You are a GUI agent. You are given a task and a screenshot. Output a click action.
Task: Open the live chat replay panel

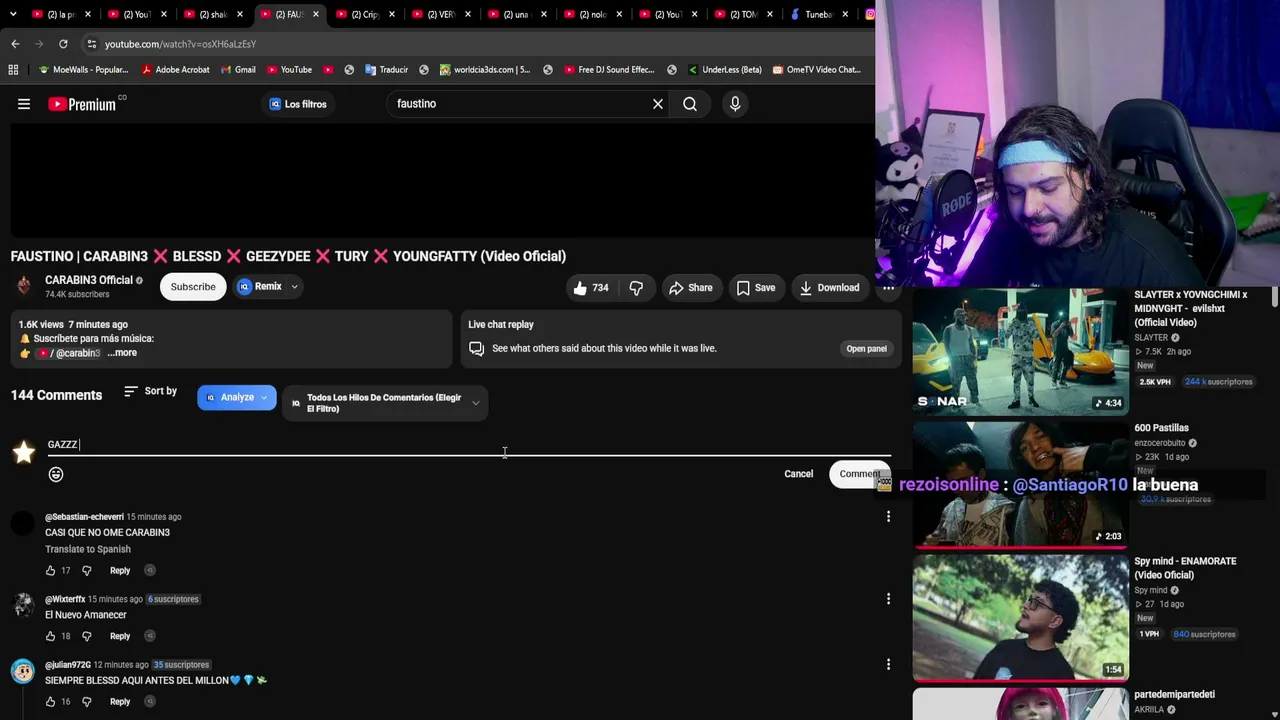866,349
